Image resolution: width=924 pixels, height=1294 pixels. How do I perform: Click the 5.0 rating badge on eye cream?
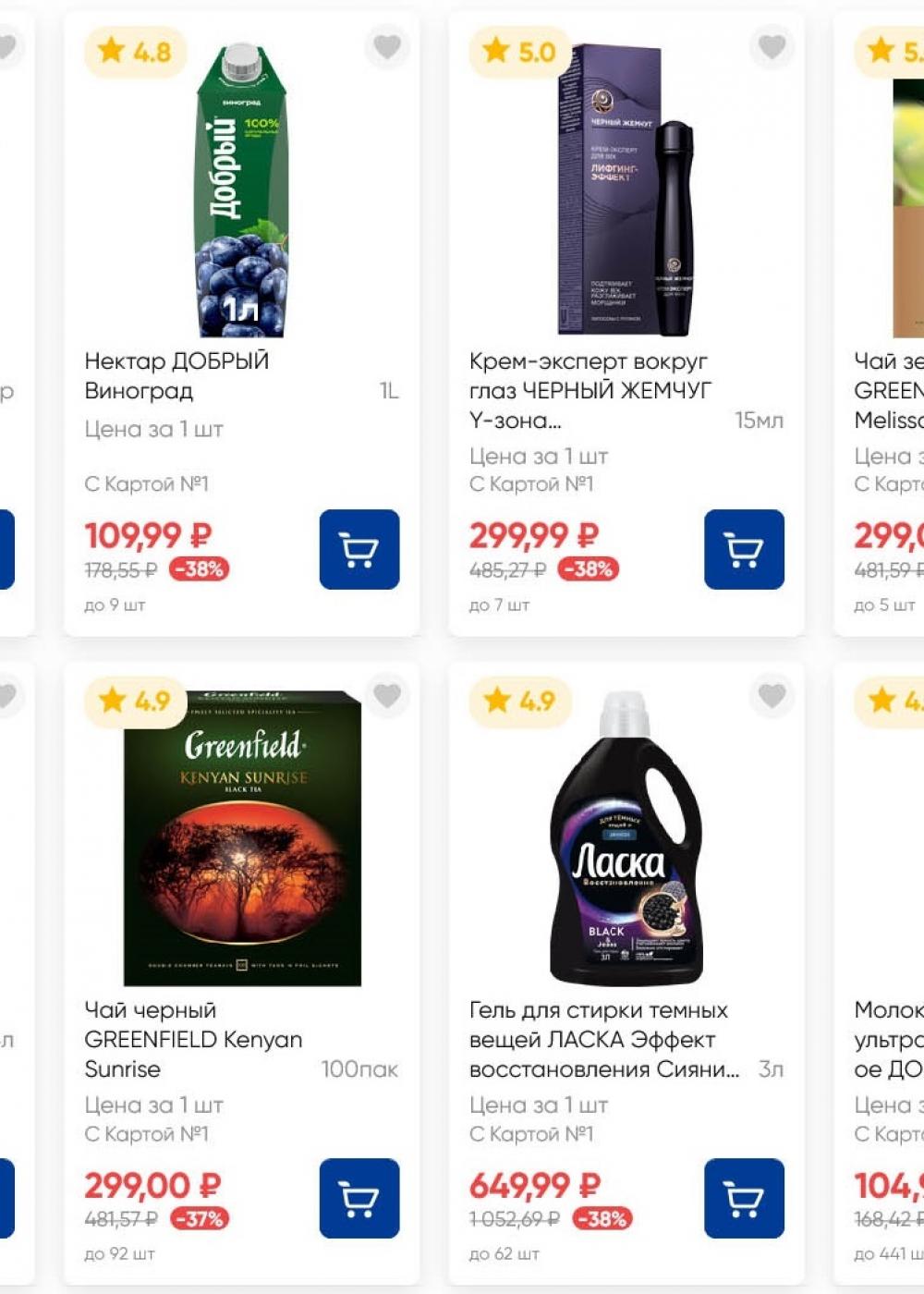point(519,52)
